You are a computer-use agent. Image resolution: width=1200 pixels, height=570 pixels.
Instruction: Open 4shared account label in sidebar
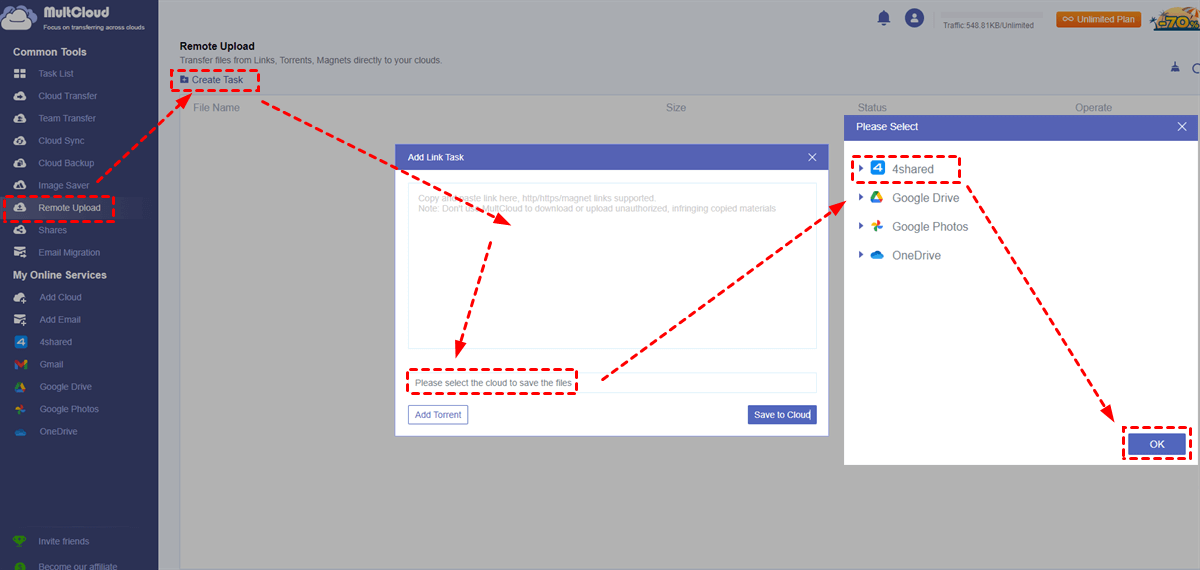56,342
